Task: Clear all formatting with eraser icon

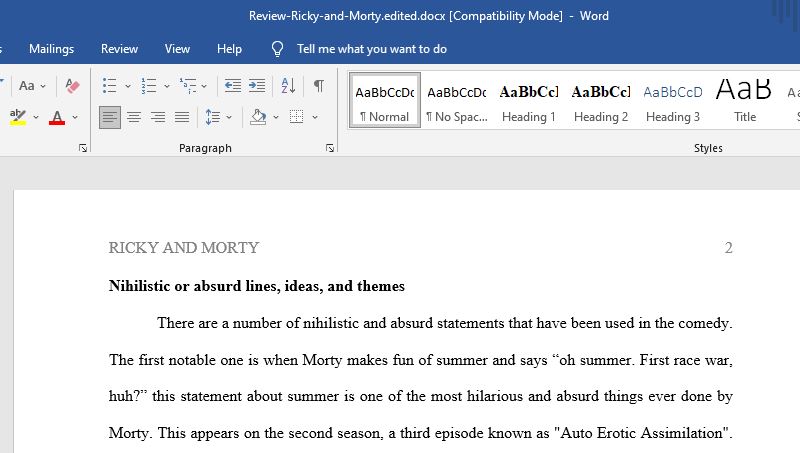Action: [x=72, y=86]
